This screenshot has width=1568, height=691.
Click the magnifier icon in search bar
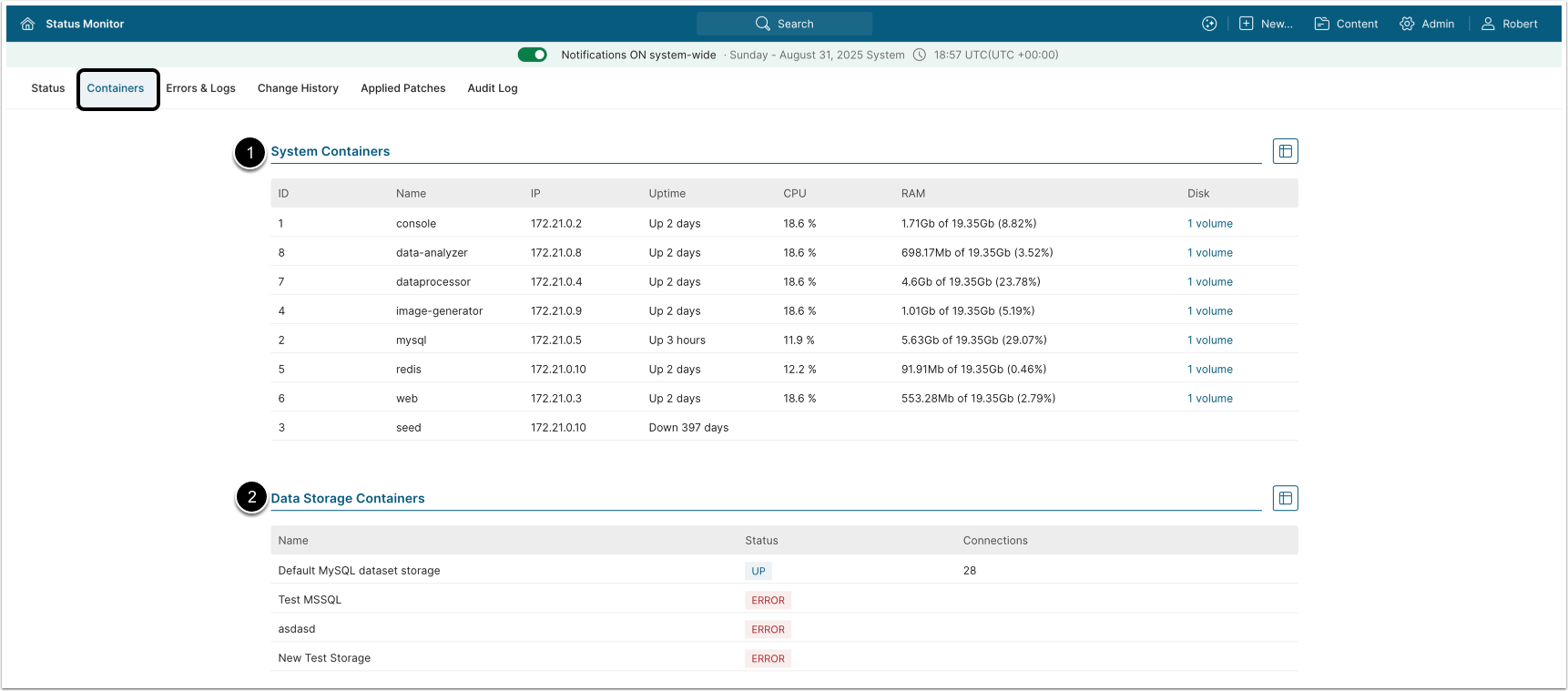tap(762, 24)
